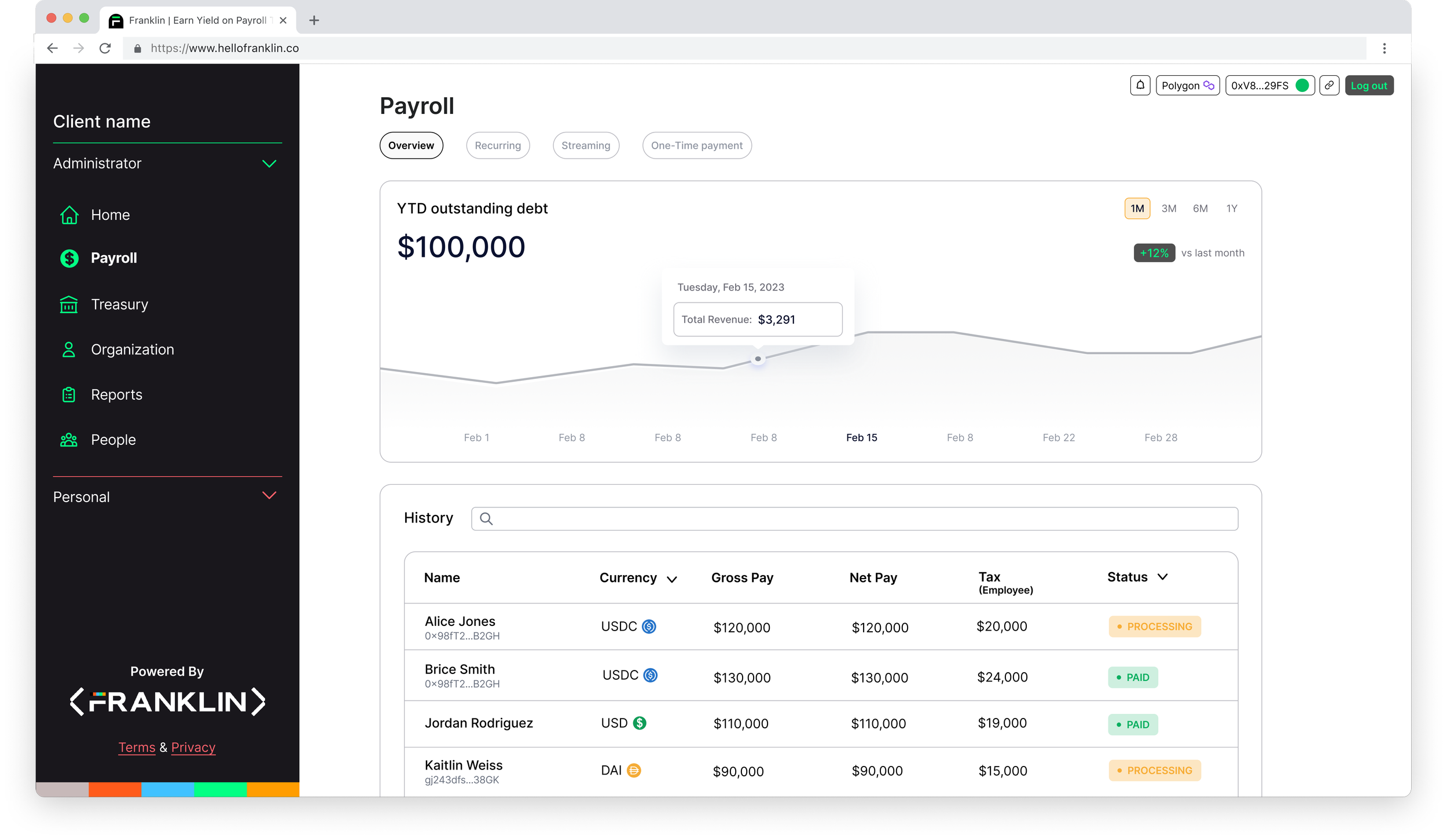Expand the Personal section chevron

pos(269,496)
